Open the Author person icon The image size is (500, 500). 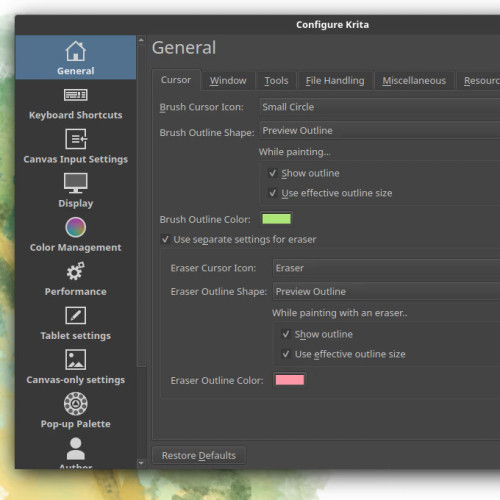pos(76,449)
